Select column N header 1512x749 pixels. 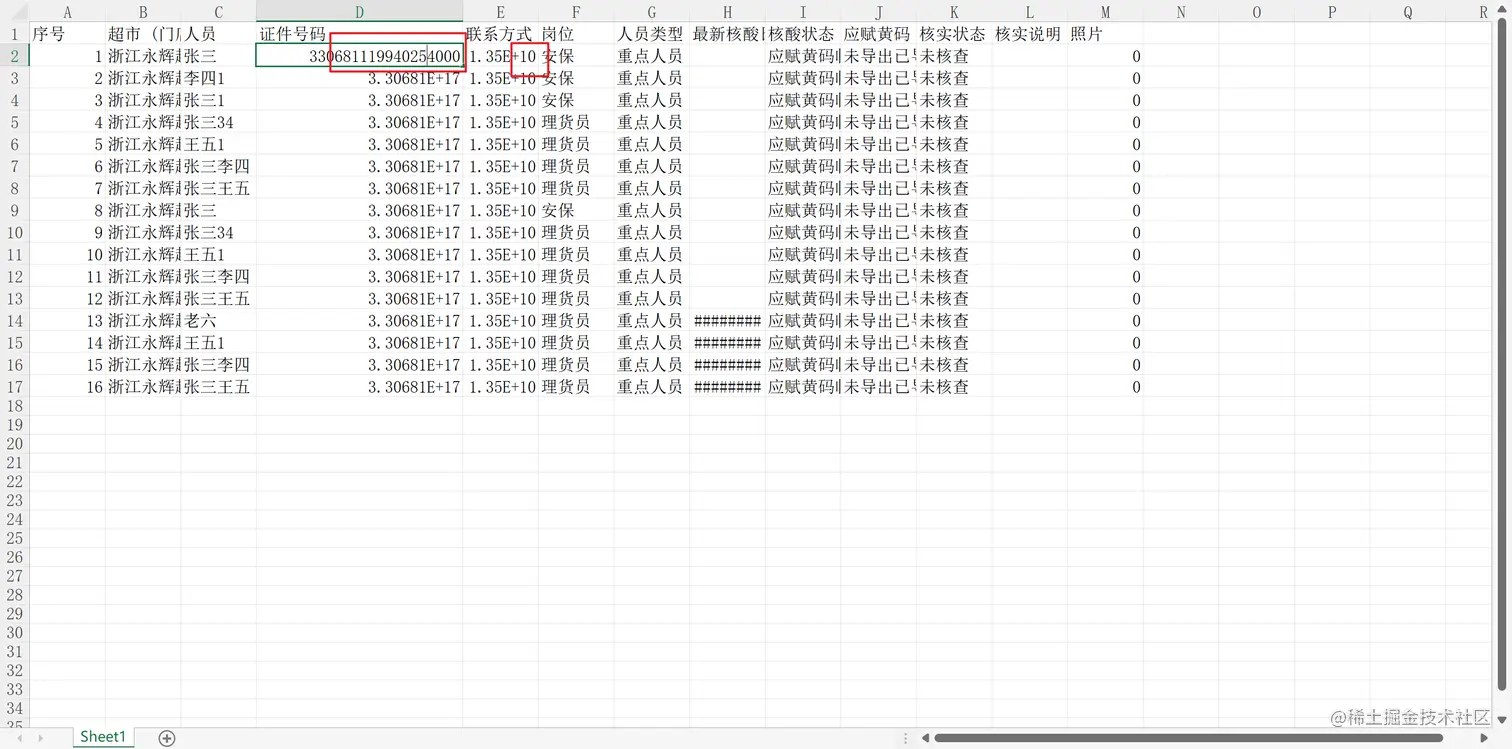pyautogui.click(x=1181, y=12)
